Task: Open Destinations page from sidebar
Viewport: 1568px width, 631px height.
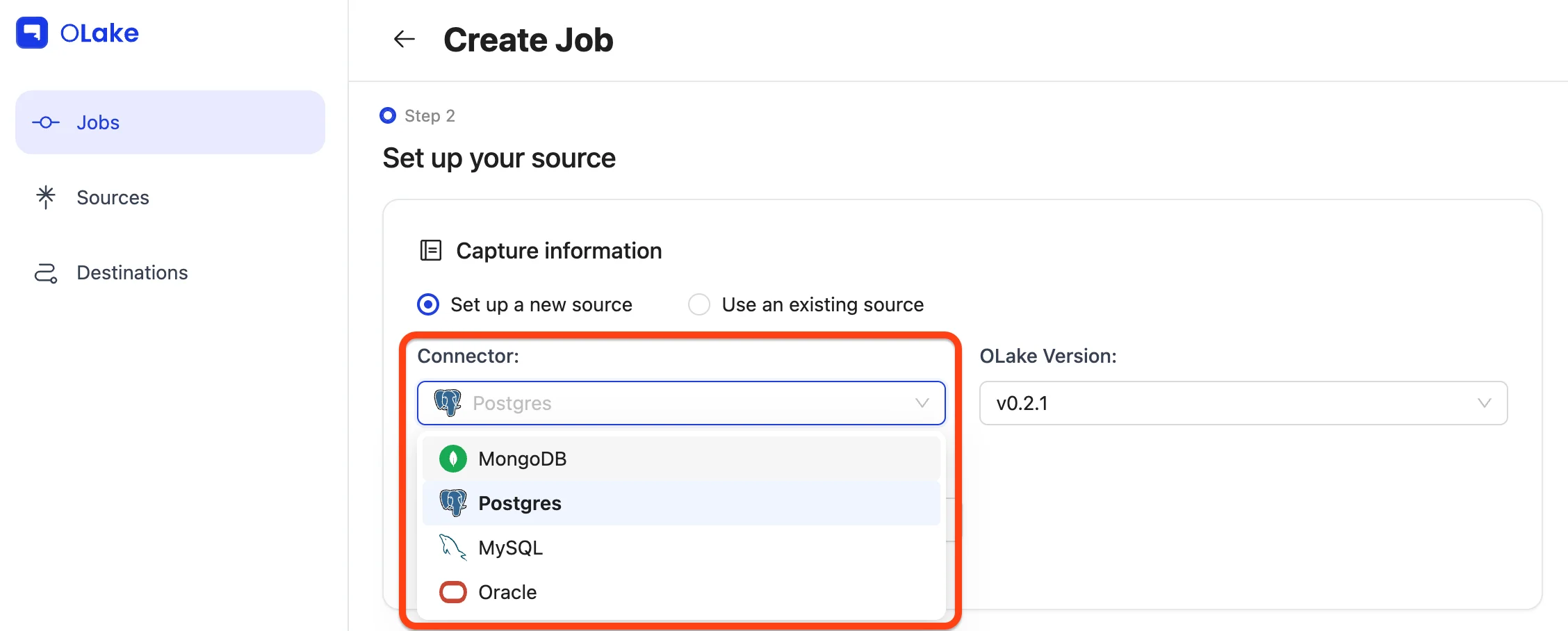Action: [132, 273]
